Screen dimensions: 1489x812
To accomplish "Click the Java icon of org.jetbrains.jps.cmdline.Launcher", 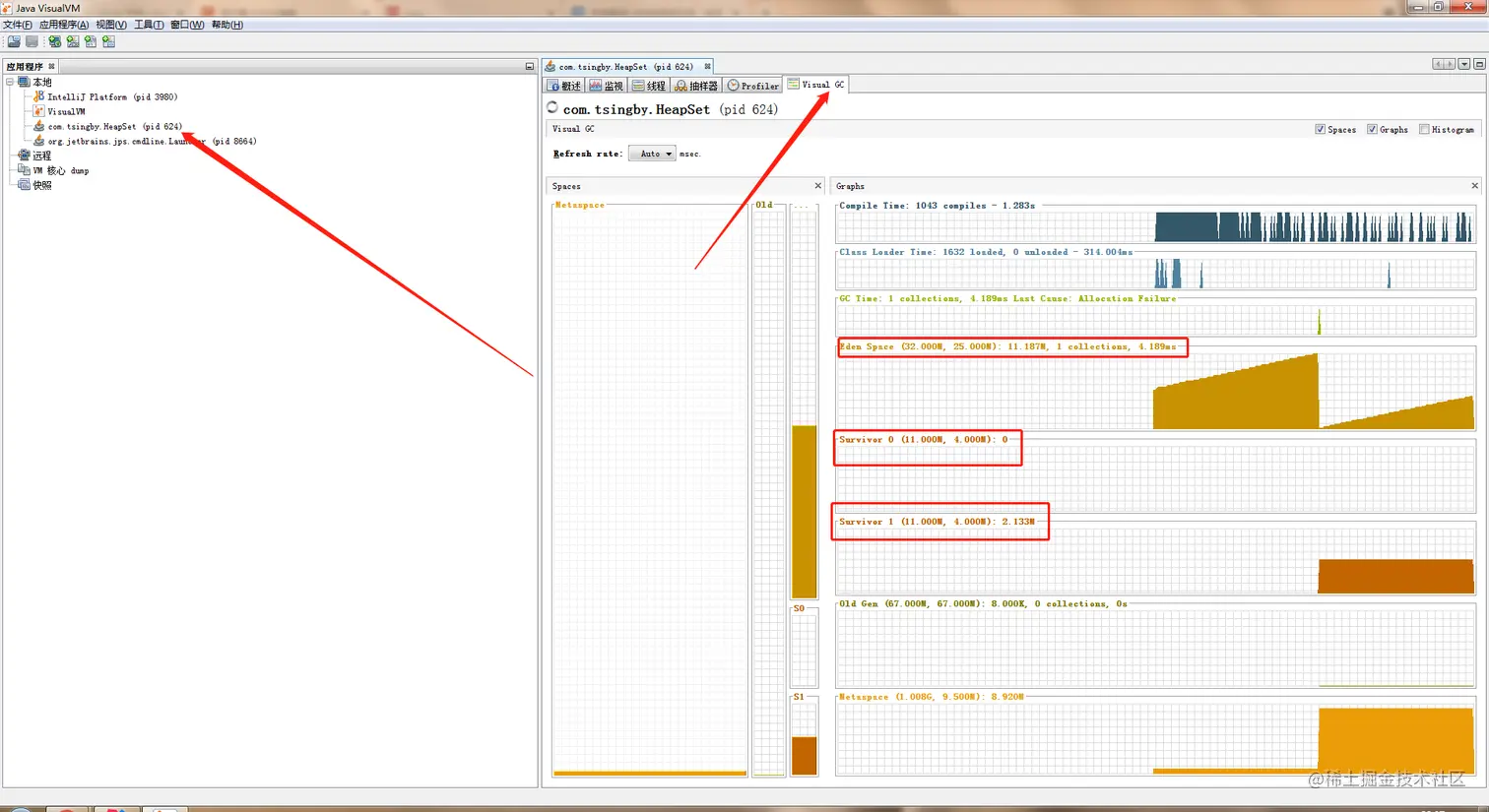I will coord(38,141).
